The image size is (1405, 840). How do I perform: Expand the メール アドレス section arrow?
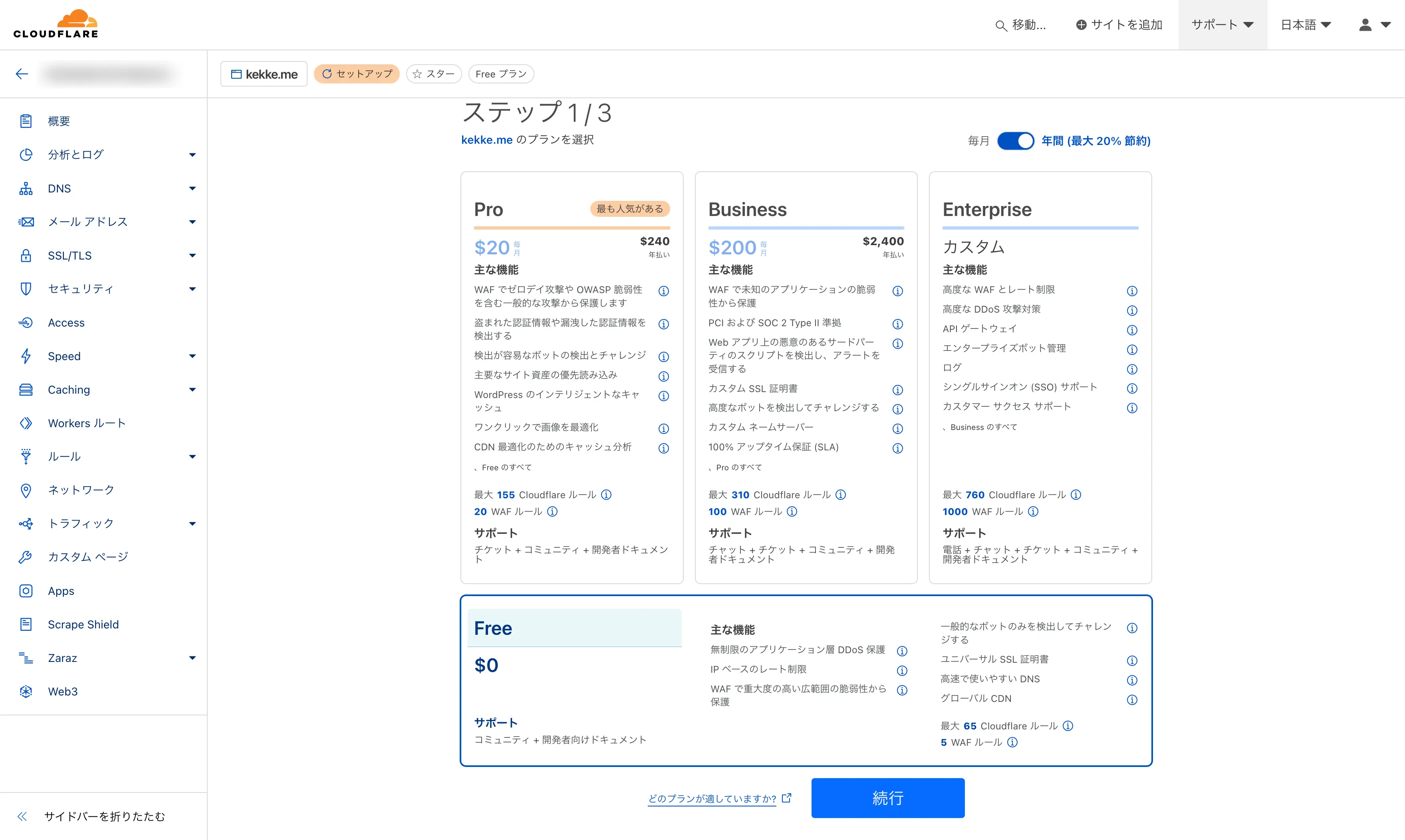[x=192, y=222]
